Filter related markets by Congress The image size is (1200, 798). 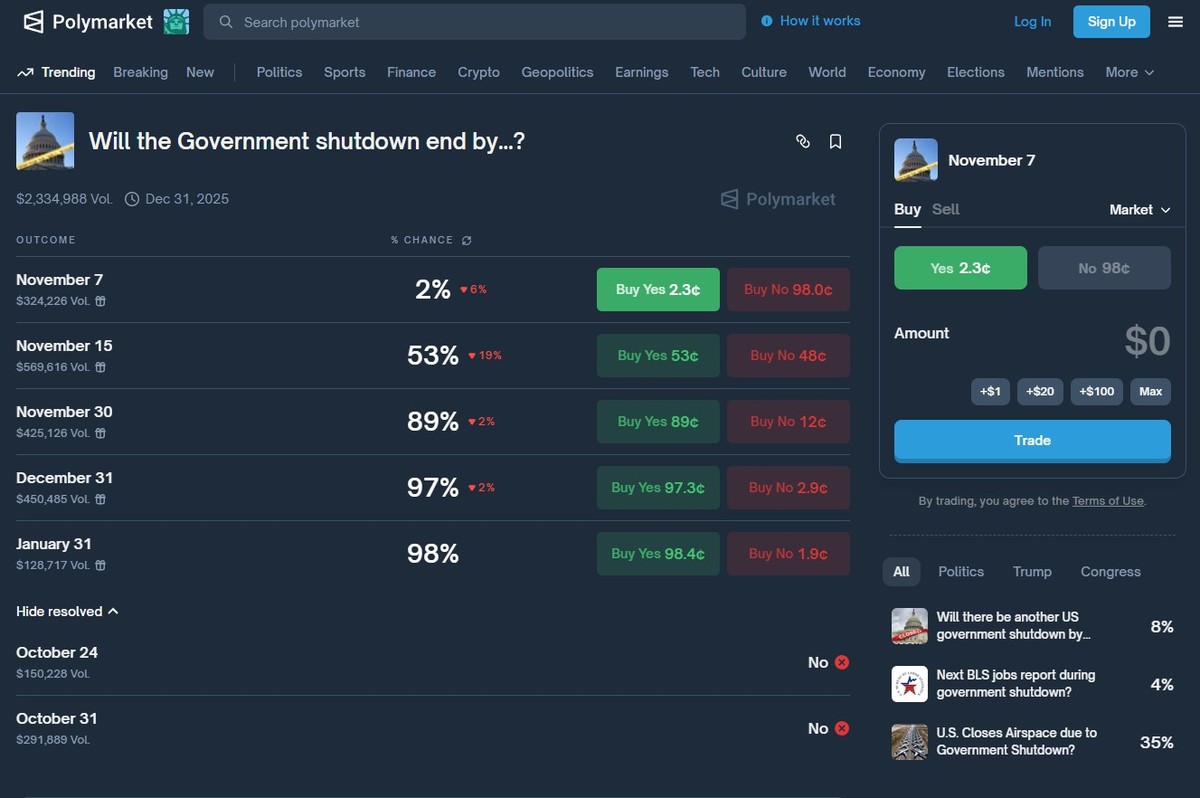coord(1110,571)
